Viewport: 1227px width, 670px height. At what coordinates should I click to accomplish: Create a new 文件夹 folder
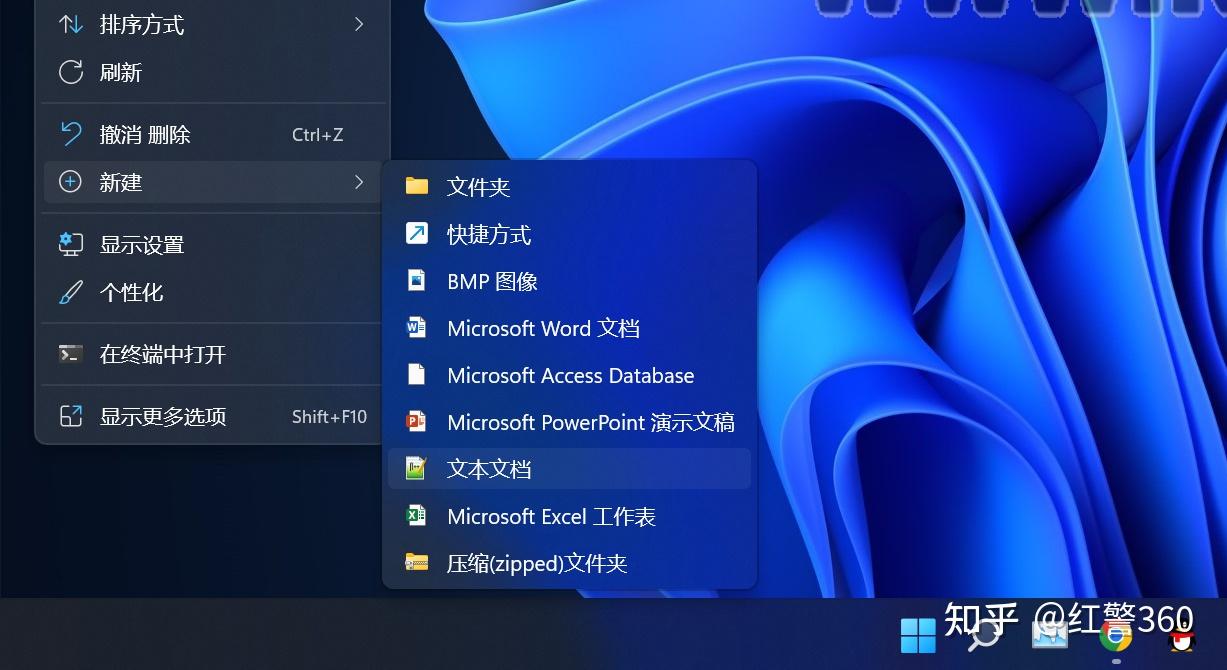click(569, 186)
